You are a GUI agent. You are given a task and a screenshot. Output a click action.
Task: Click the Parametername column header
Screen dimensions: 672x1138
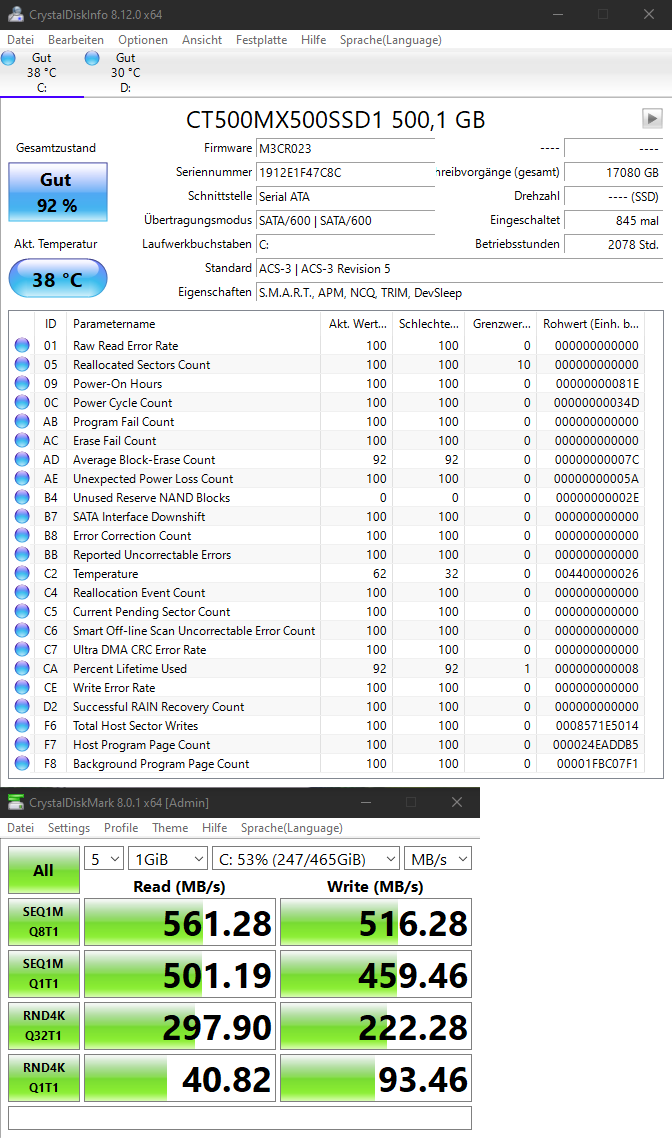click(x=194, y=324)
